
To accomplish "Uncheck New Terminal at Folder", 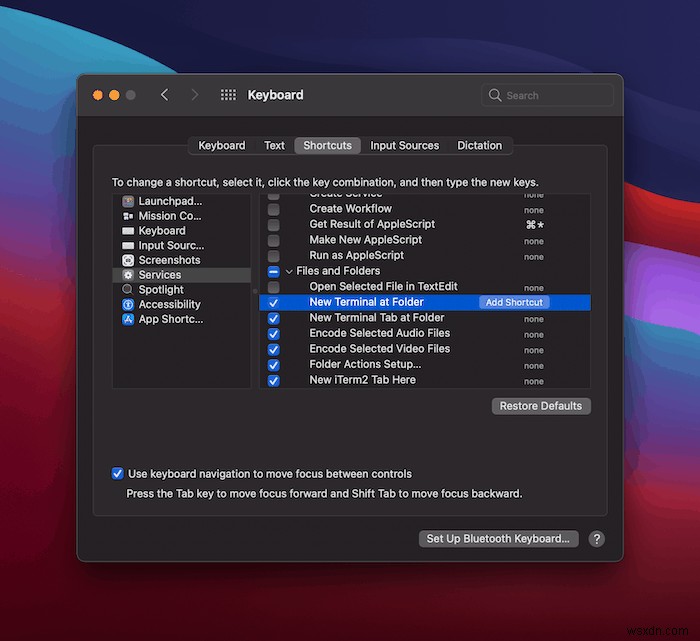I will [274, 303].
